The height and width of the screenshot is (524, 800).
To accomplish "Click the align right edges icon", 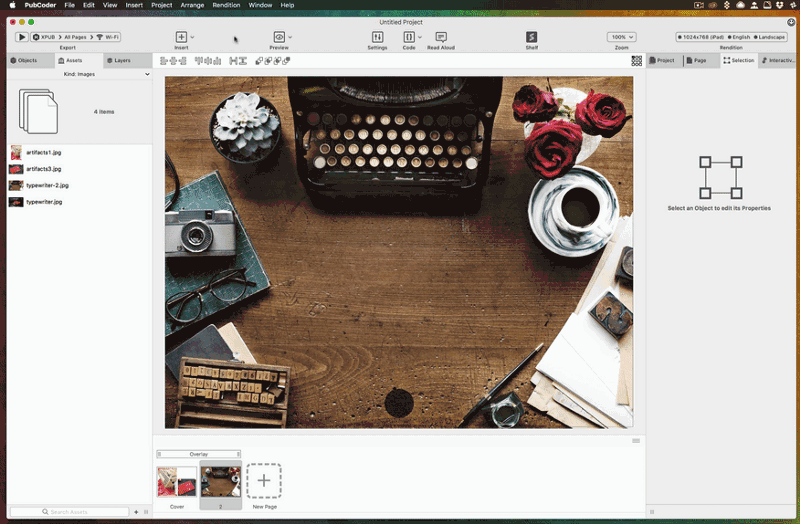I will (x=183, y=61).
